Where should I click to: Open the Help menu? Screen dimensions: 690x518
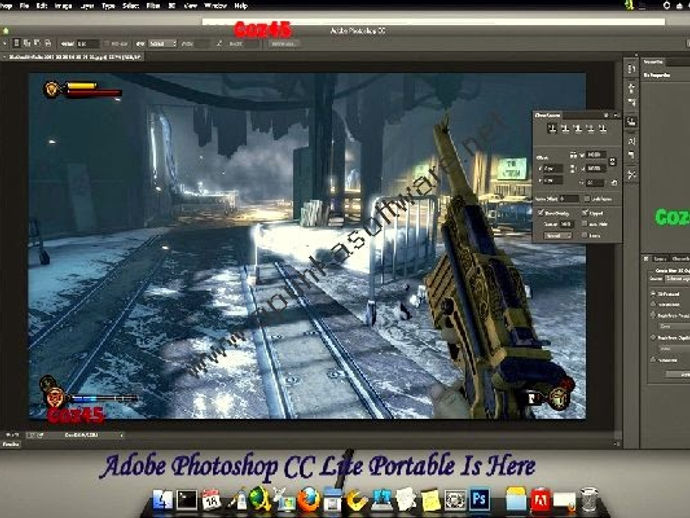241,6
